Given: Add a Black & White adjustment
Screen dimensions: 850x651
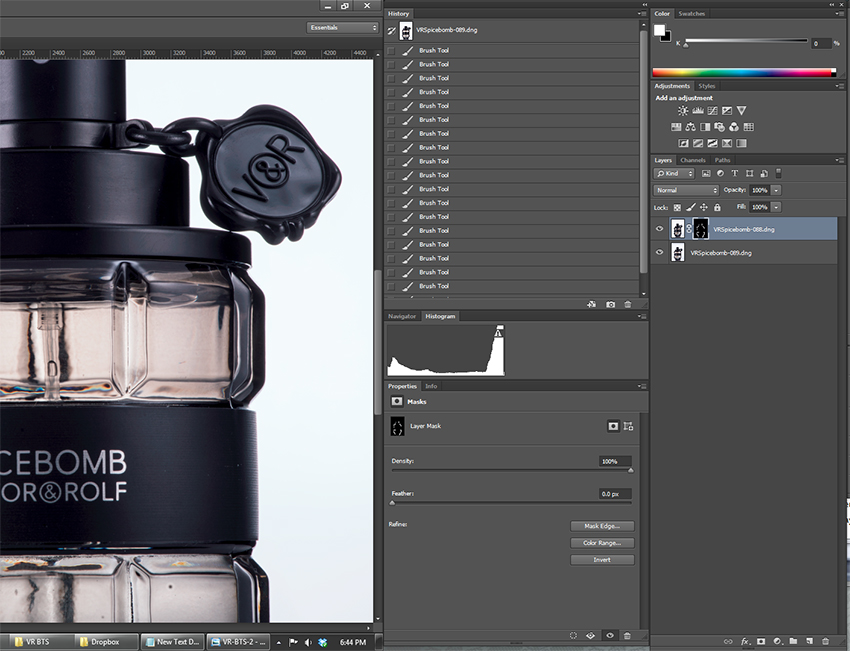Looking at the screenshot, I should [x=705, y=127].
